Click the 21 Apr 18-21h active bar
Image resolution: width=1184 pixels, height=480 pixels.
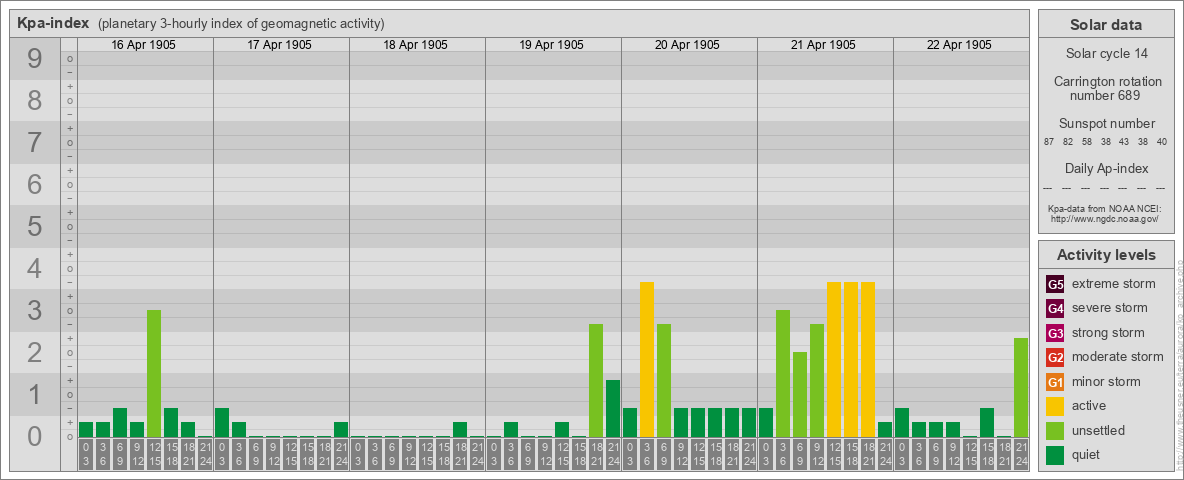(x=868, y=359)
